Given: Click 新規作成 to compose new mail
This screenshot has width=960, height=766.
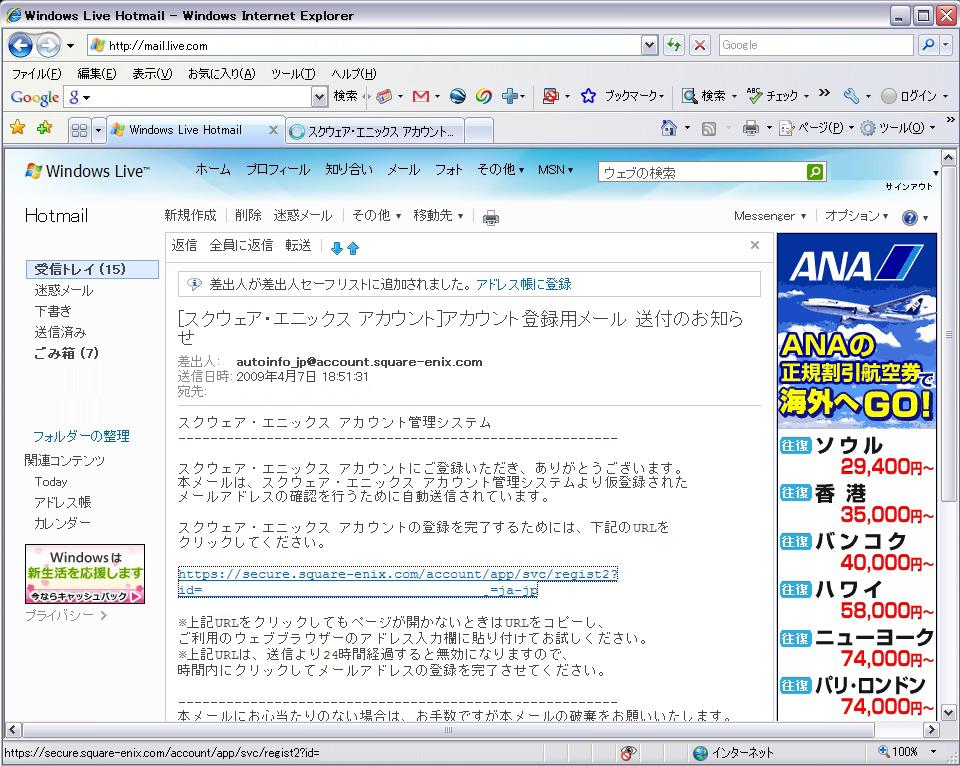Looking at the screenshot, I should pos(190,216).
